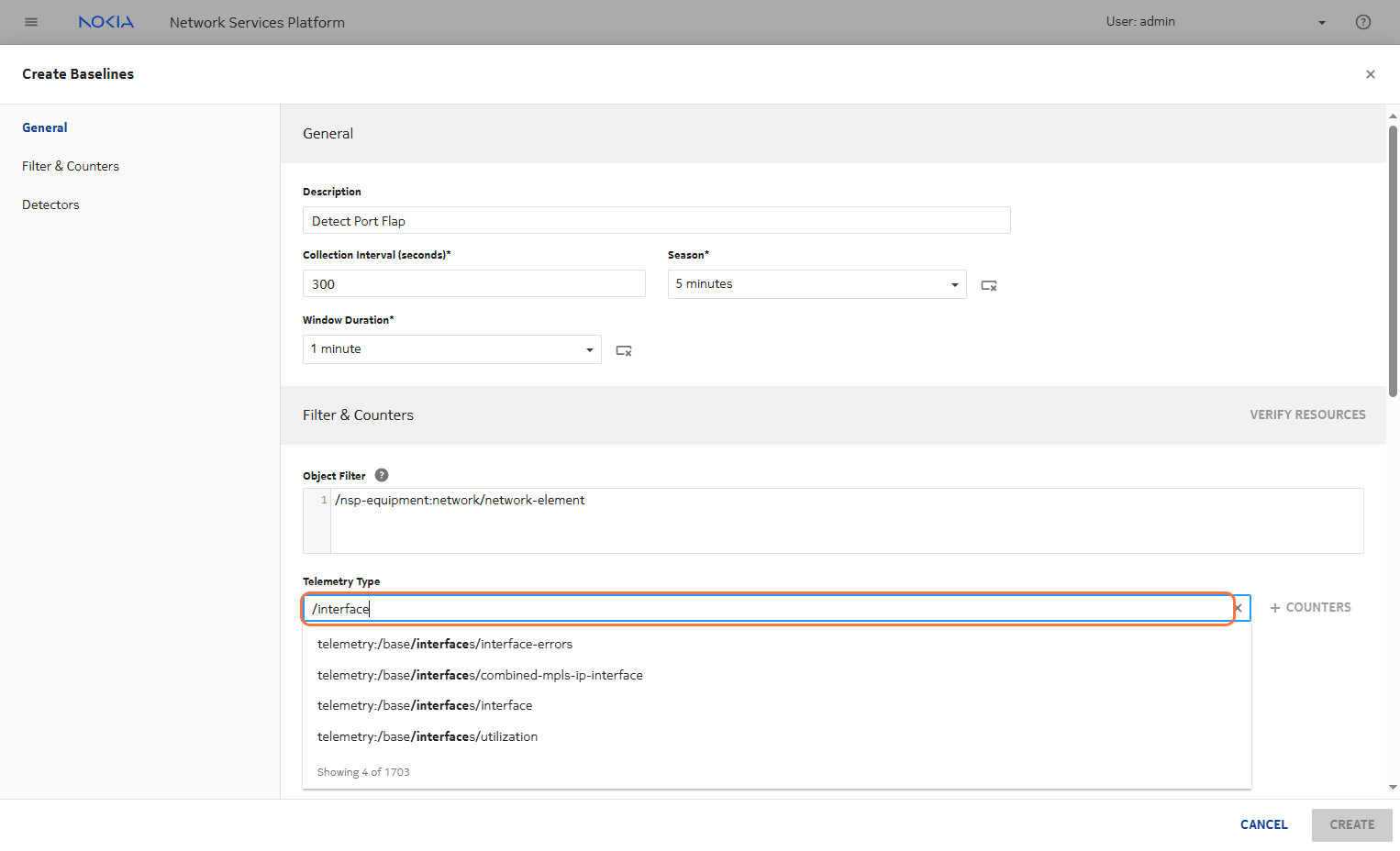
Task: Click Verify Resources
Action: 1306,414
